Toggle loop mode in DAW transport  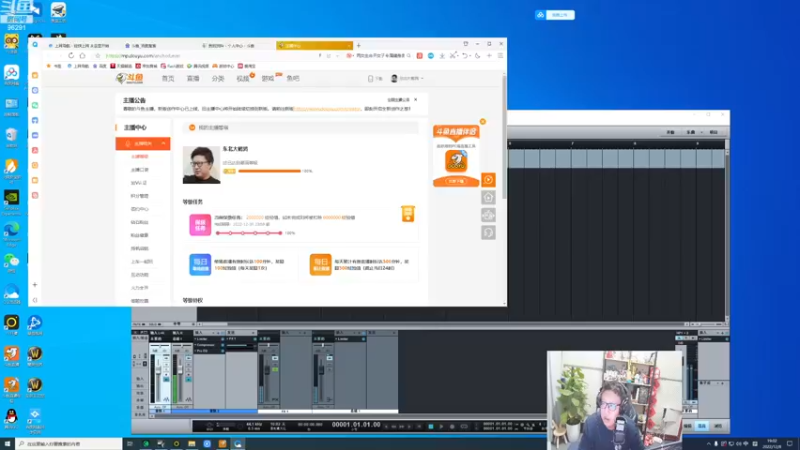pyautogui.click(x=464, y=427)
